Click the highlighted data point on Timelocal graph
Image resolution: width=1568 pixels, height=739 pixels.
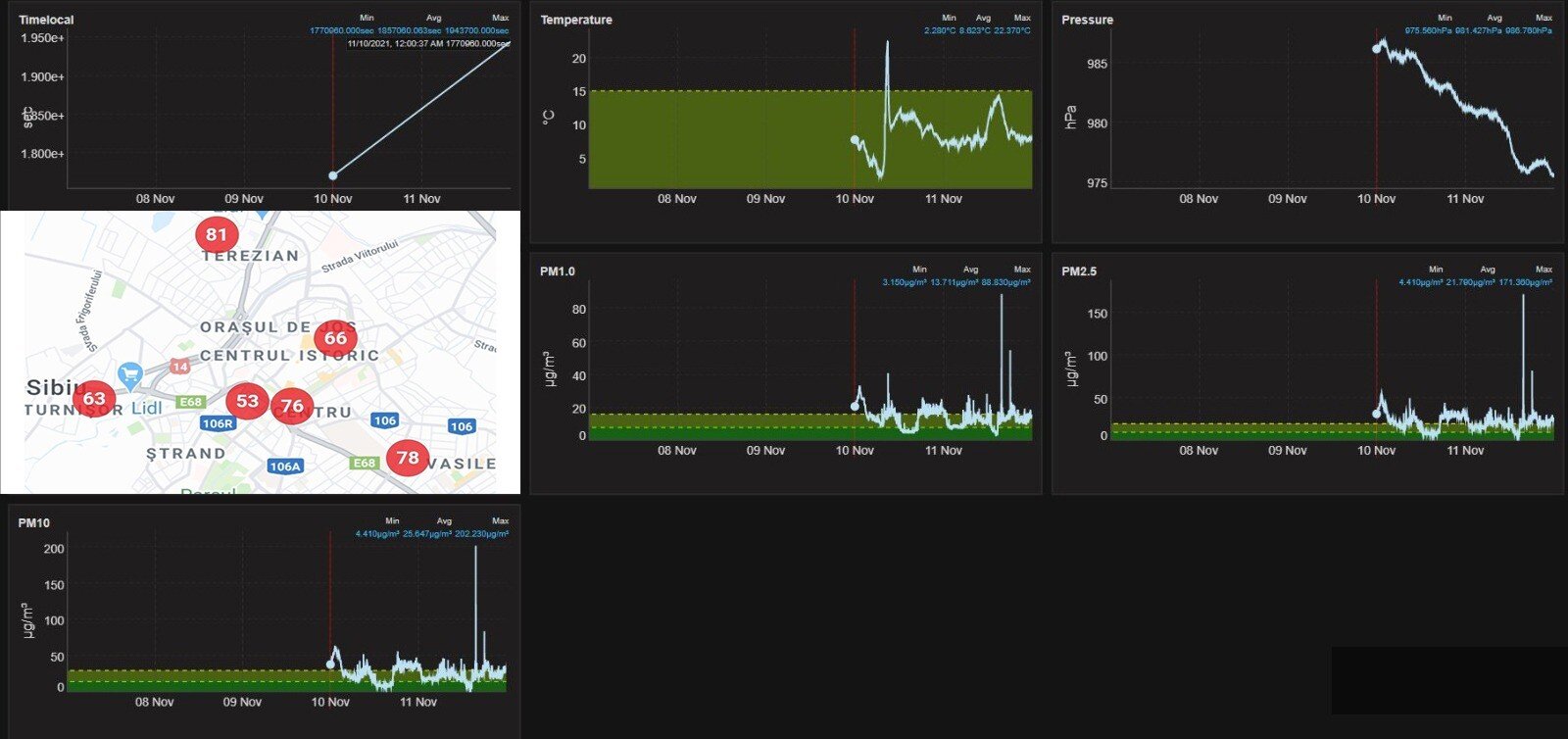[333, 175]
